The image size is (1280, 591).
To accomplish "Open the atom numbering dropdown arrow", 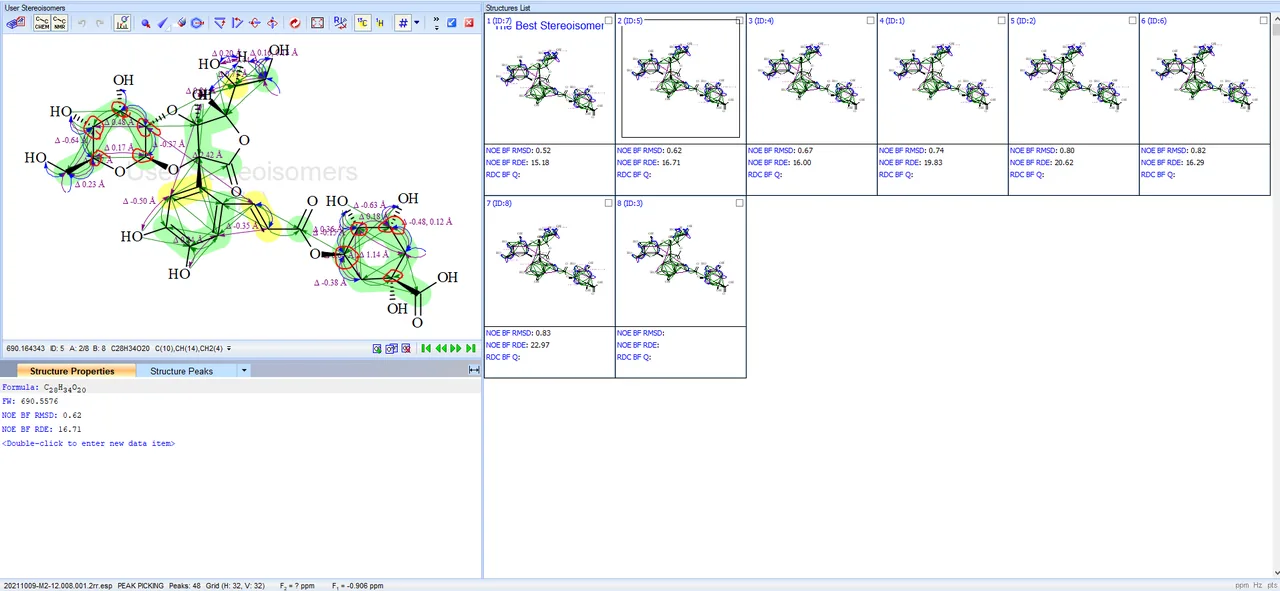I will point(416,23).
